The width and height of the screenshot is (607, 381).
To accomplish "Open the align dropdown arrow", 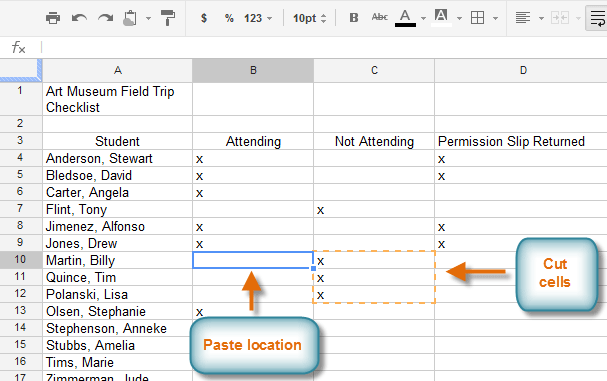I will (x=542, y=18).
